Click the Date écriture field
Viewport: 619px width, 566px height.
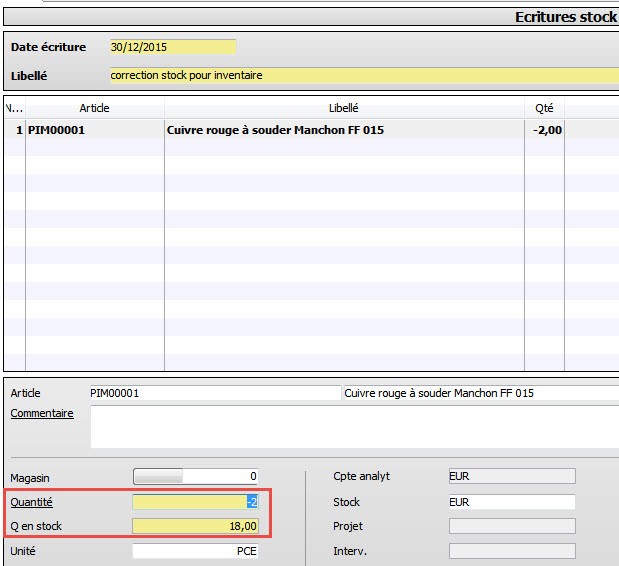172,47
